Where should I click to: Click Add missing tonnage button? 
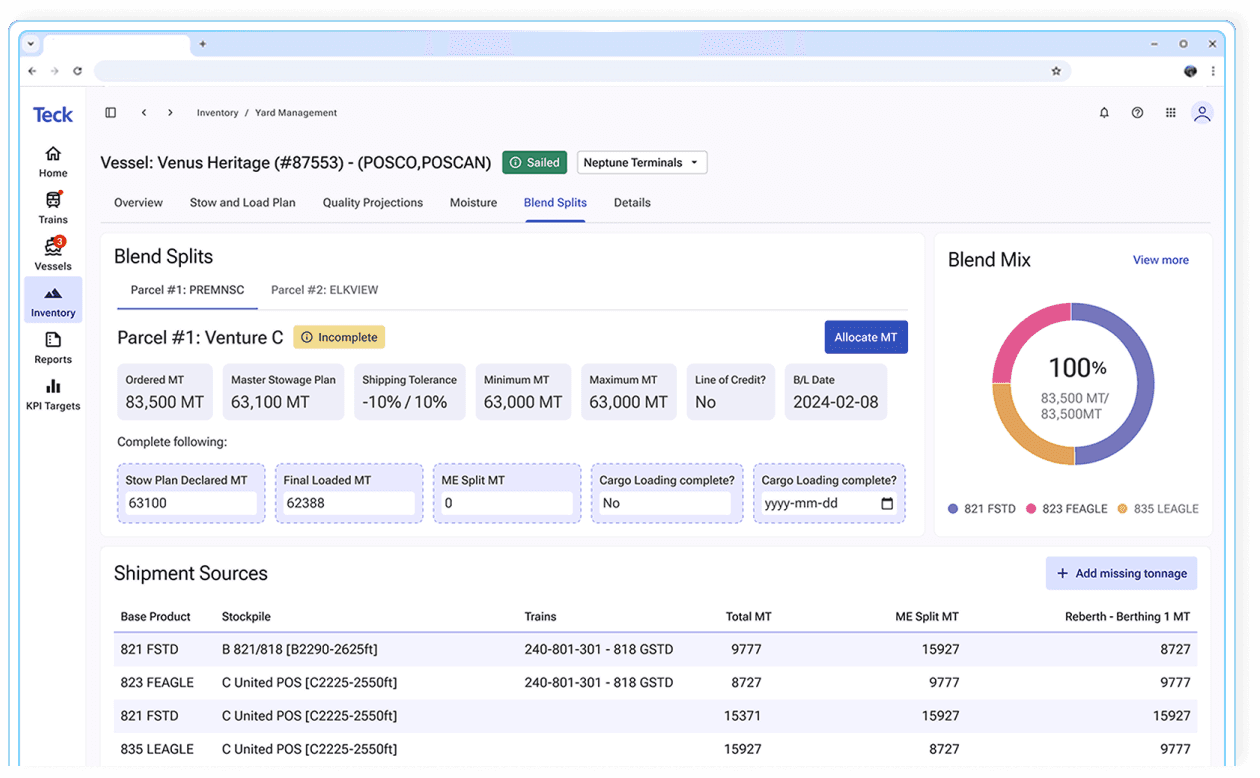[x=1121, y=574]
